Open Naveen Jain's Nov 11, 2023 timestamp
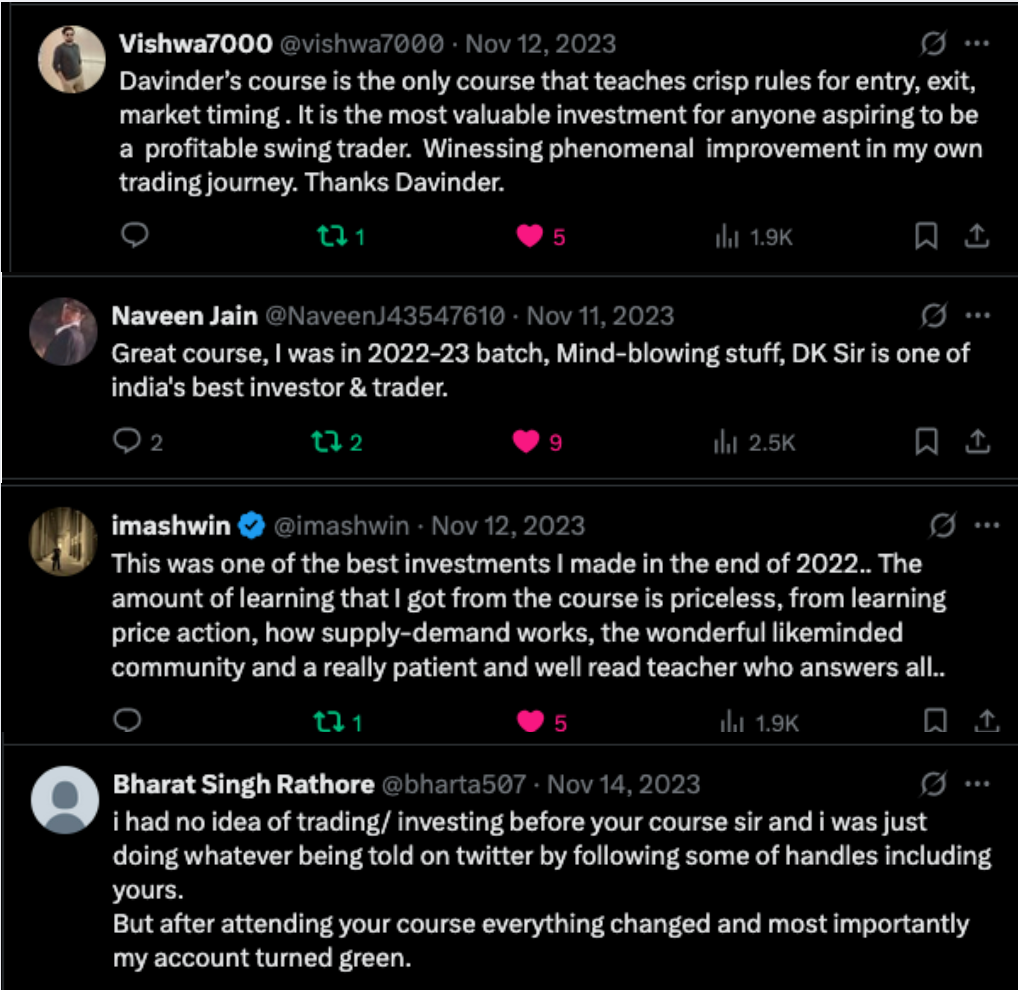 (600, 316)
